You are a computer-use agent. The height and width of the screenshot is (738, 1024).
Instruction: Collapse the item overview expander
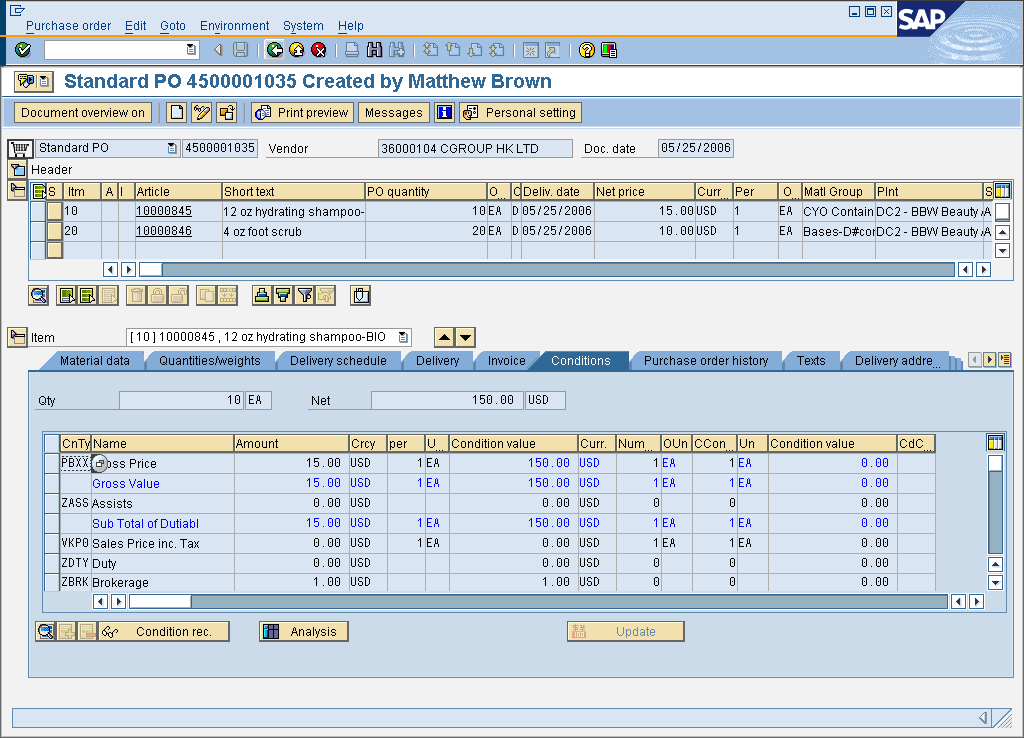18,191
